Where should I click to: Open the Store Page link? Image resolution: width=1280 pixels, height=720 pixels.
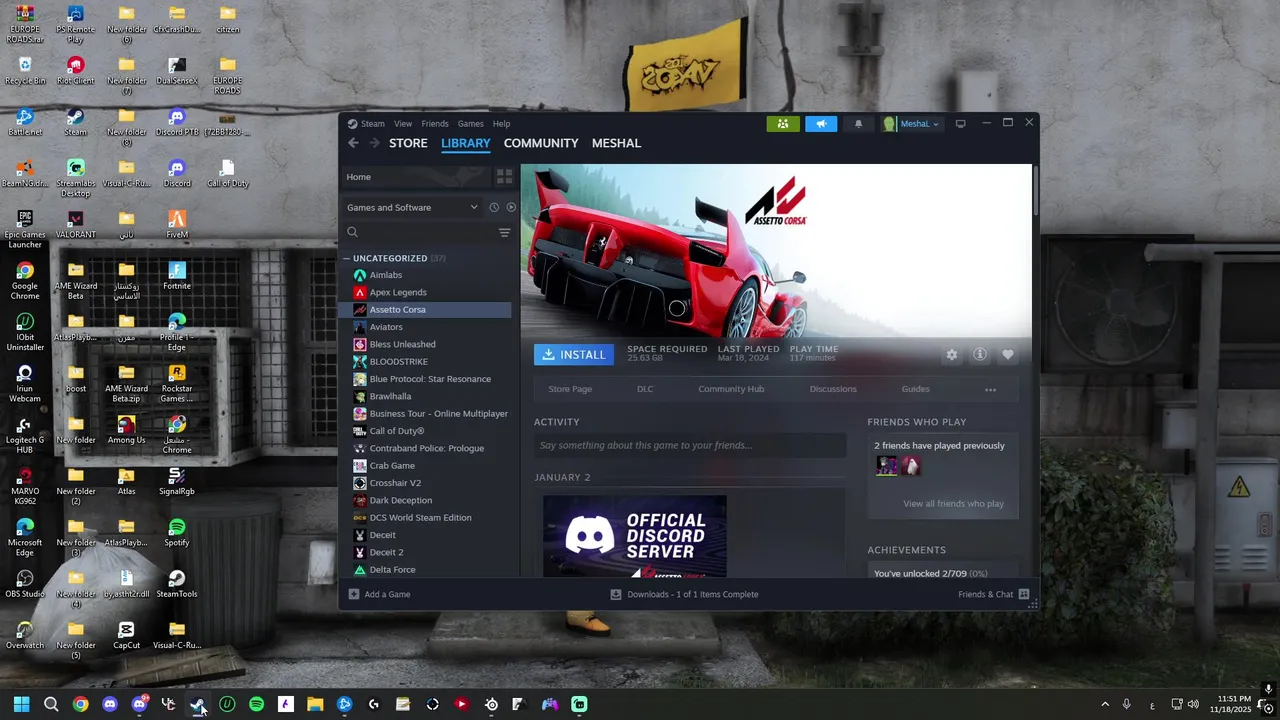coord(570,389)
